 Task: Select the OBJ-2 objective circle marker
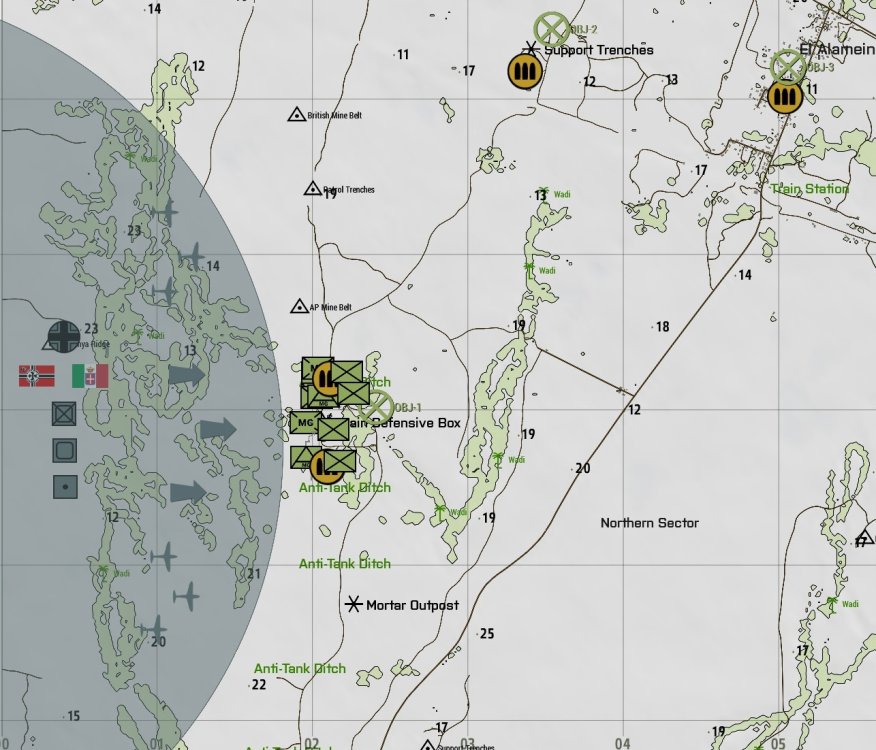(550, 30)
